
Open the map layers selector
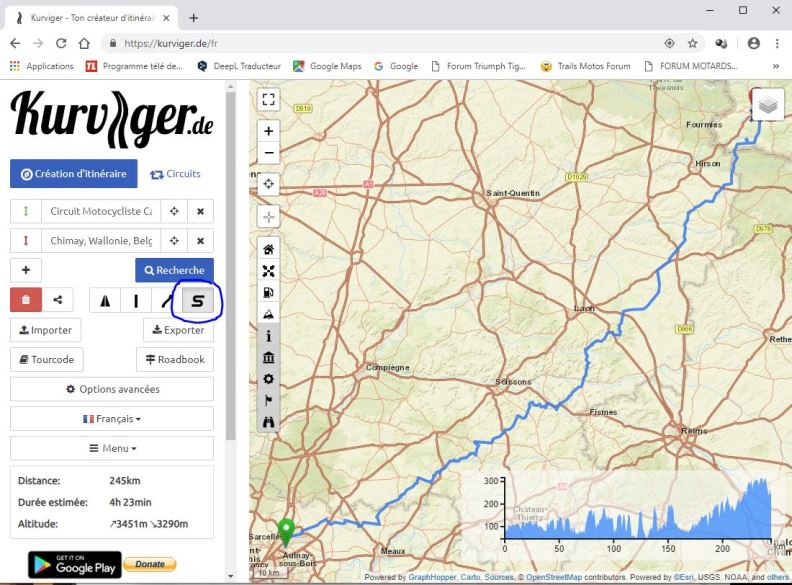coord(768,105)
